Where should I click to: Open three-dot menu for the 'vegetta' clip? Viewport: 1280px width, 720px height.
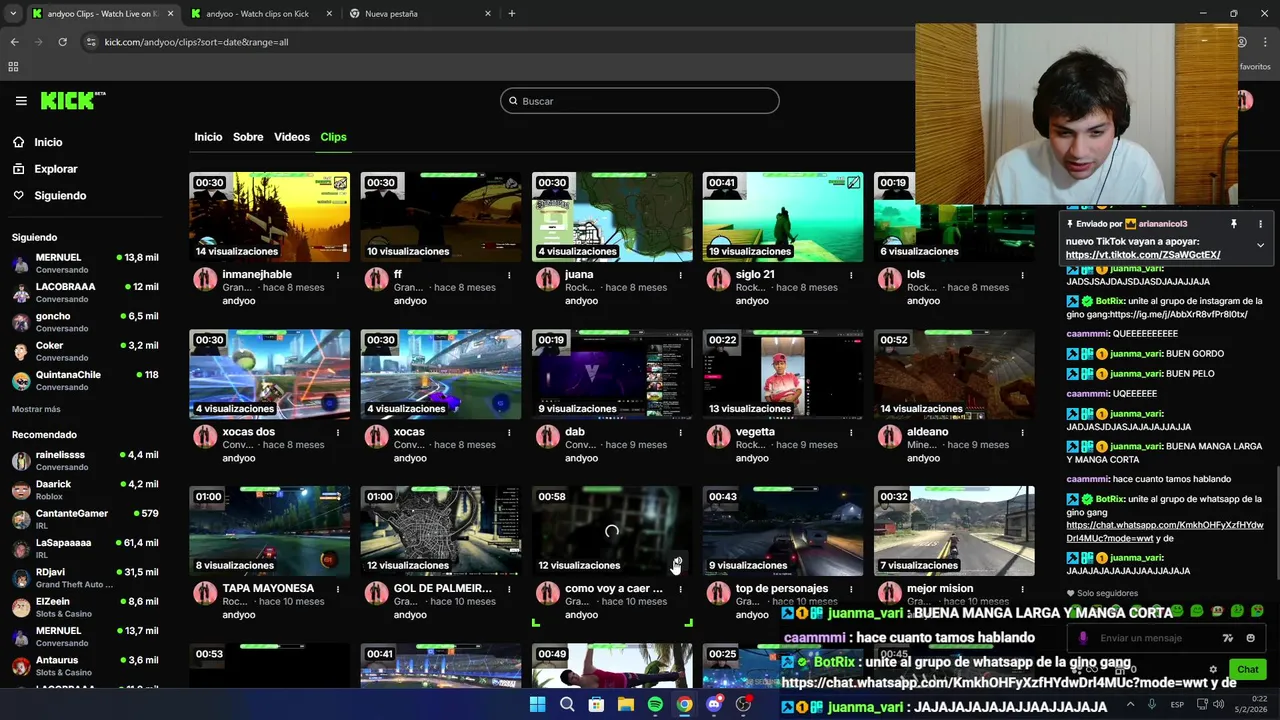851,432
